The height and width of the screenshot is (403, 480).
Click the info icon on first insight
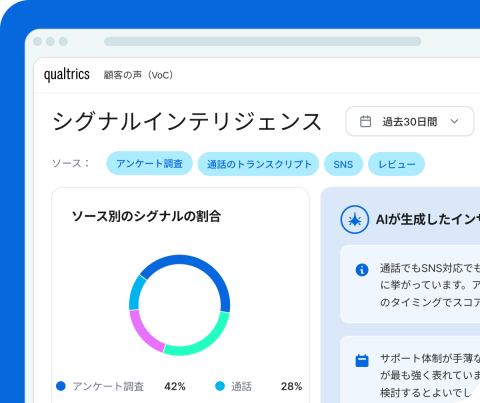click(362, 269)
